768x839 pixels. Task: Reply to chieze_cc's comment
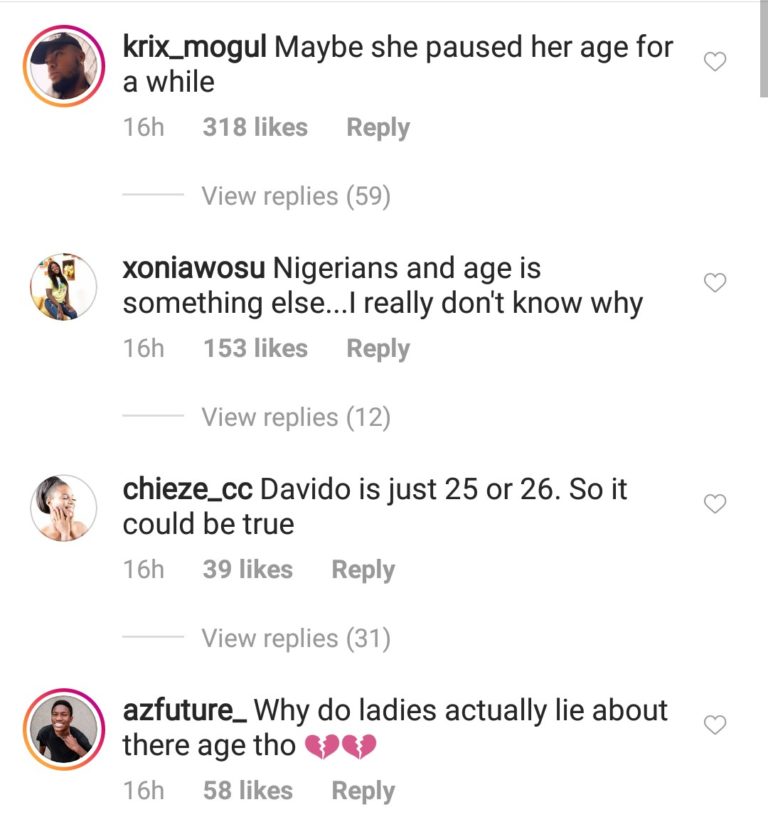click(363, 570)
